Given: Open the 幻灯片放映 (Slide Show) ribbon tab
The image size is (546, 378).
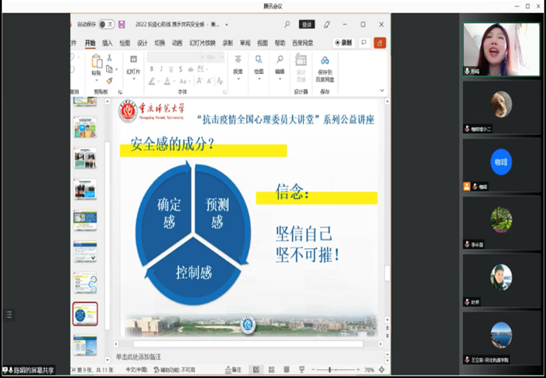Looking at the screenshot, I should coord(202,43).
